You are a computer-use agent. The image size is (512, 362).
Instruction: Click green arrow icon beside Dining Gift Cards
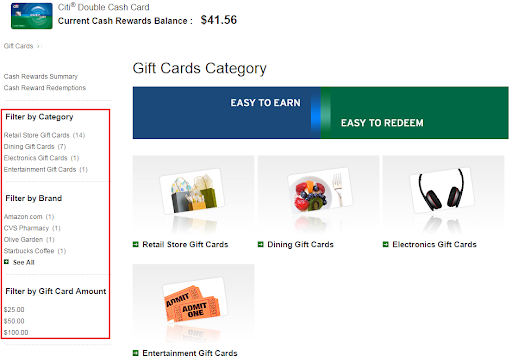point(261,244)
